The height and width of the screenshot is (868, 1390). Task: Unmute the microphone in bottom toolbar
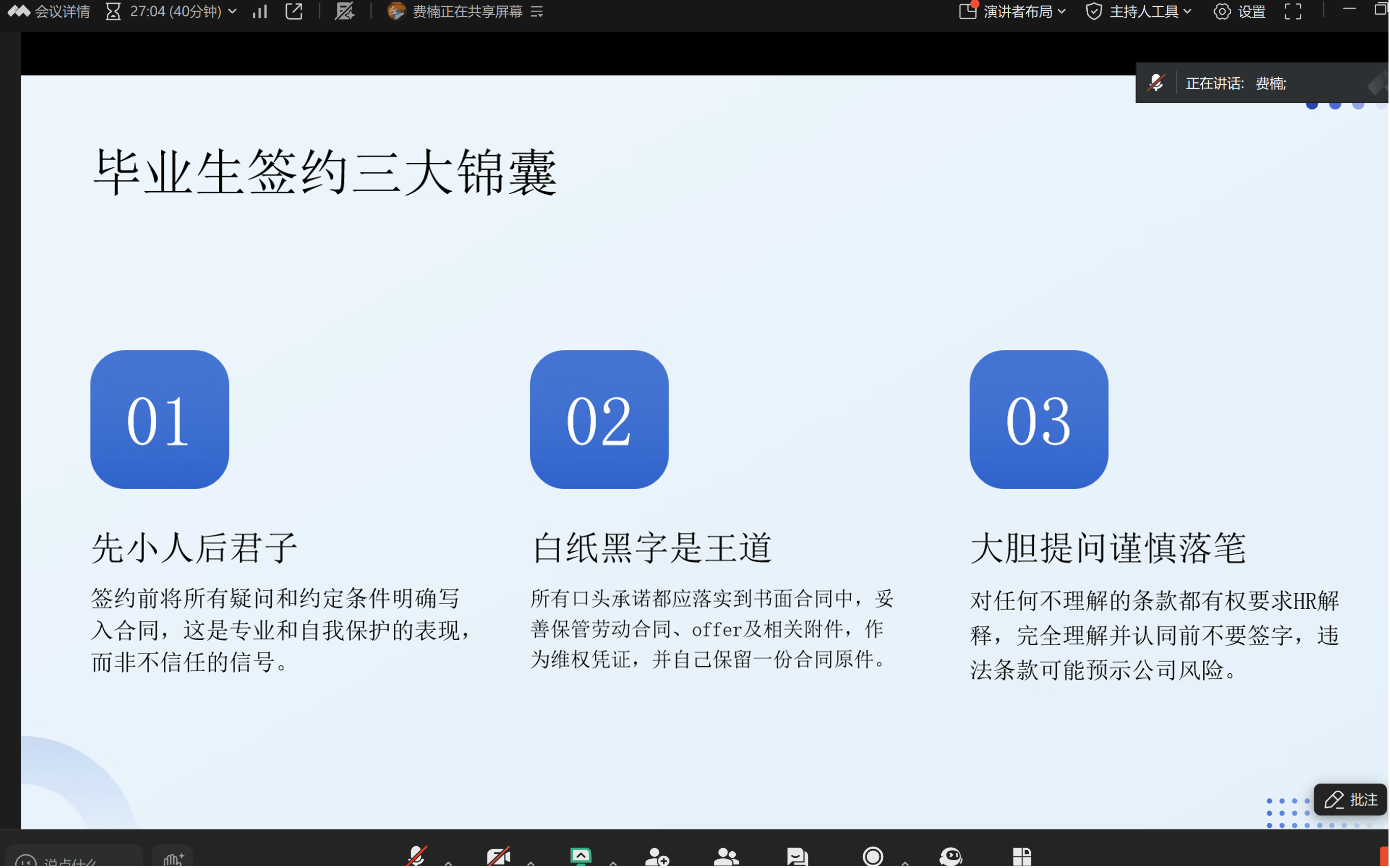coord(416,856)
